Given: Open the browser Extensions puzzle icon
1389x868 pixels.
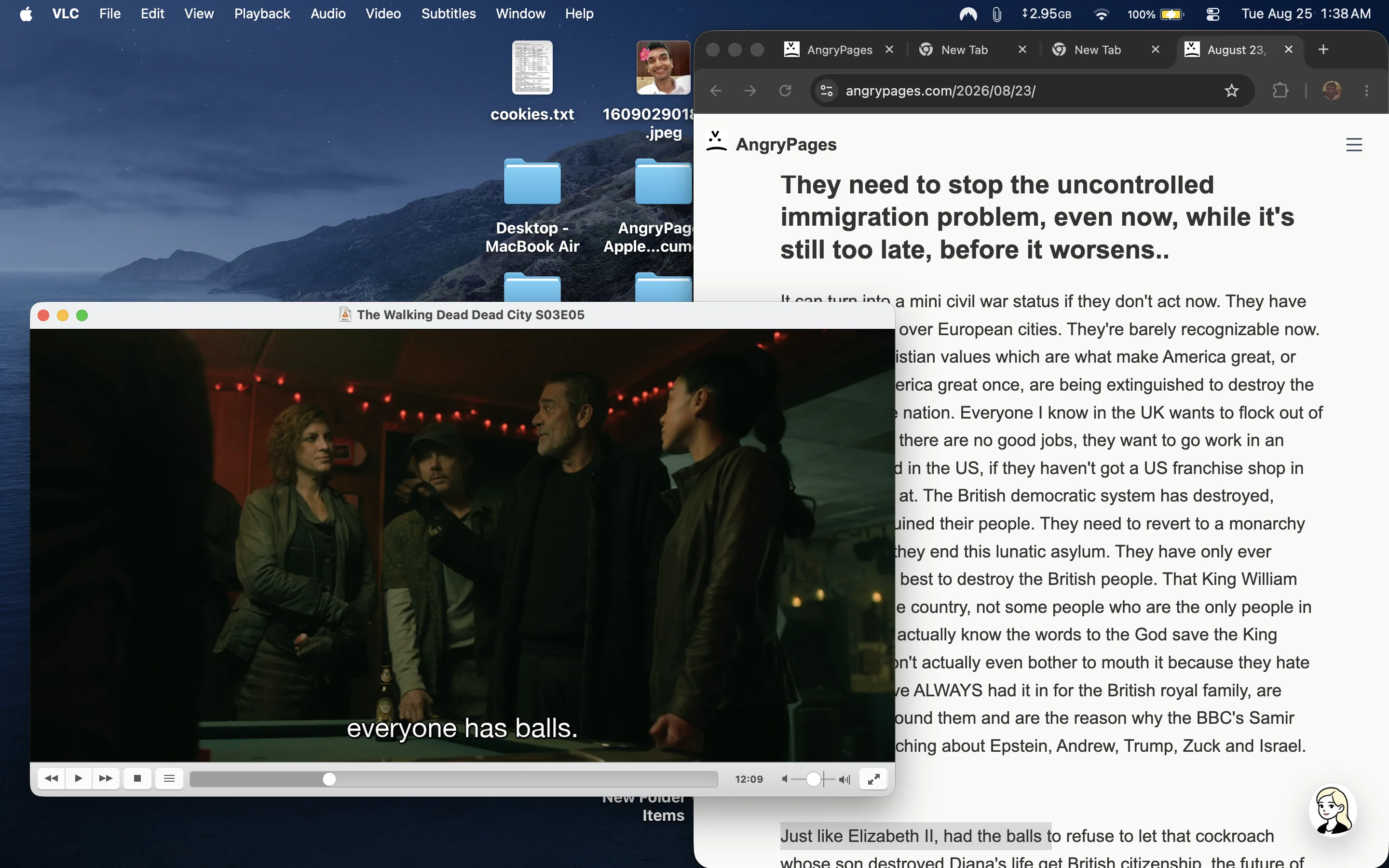Looking at the screenshot, I should tap(1280, 91).
